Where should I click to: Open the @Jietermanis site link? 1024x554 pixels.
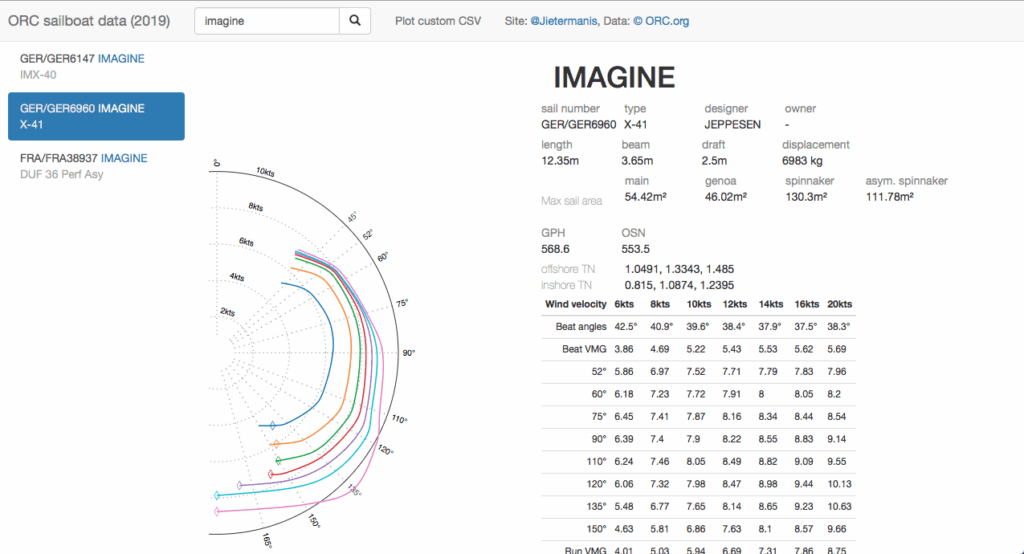pyautogui.click(x=564, y=20)
